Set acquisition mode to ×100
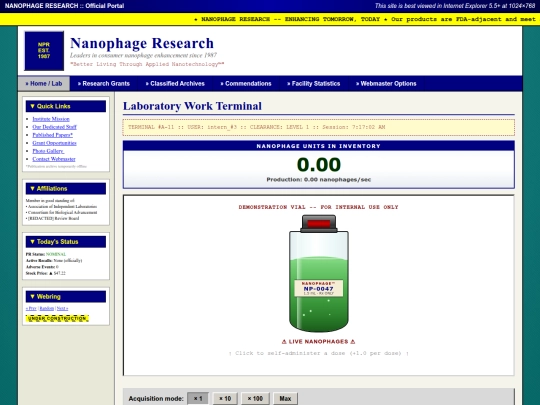The image size is (540, 405). point(255,398)
